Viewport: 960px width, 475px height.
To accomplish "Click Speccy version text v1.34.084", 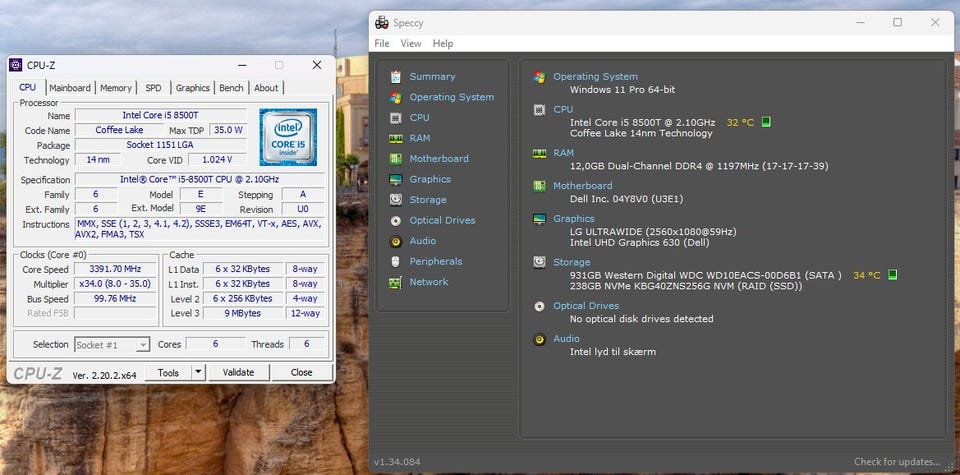I will (x=397, y=462).
